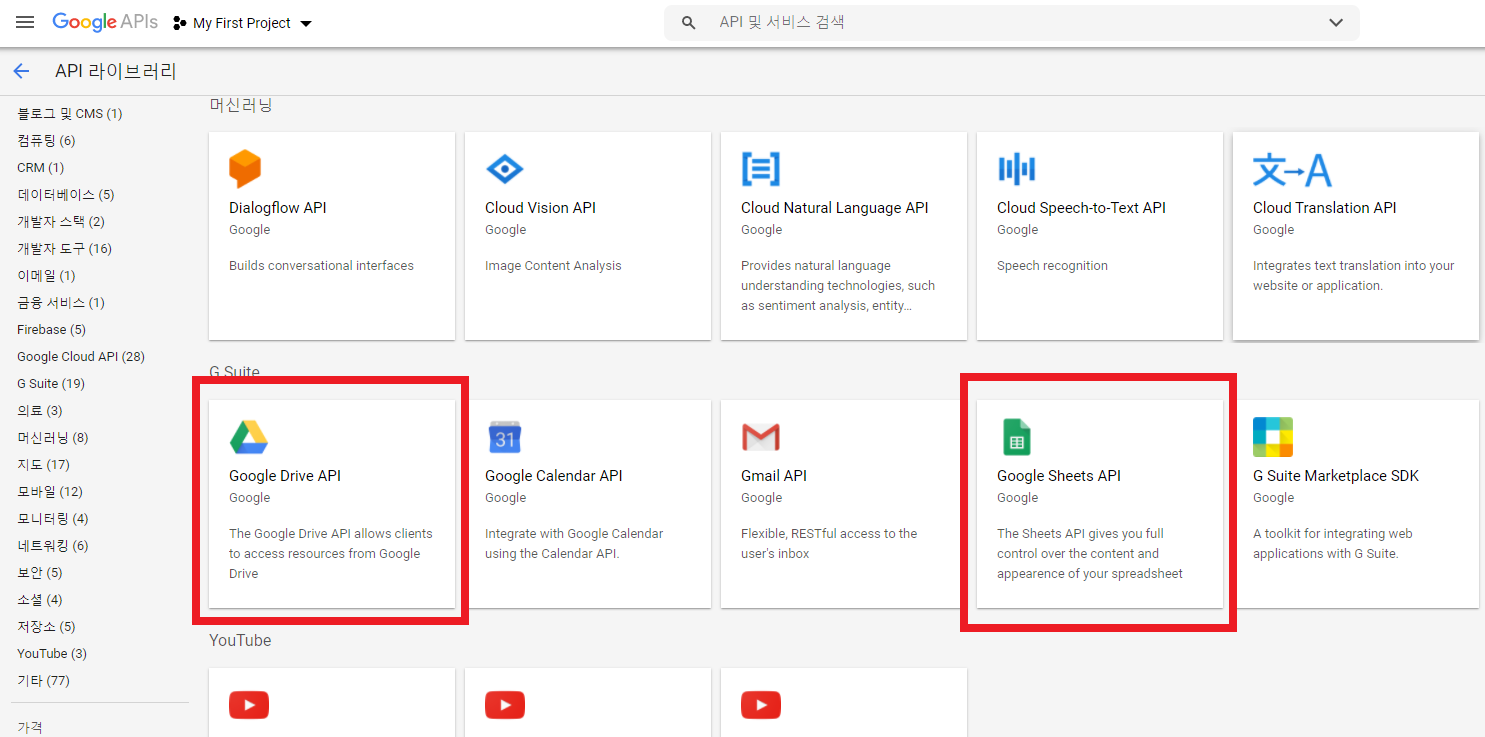Click 'Builds conversational interfaces' description
The height and width of the screenshot is (737, 1485).
[321, 266]
